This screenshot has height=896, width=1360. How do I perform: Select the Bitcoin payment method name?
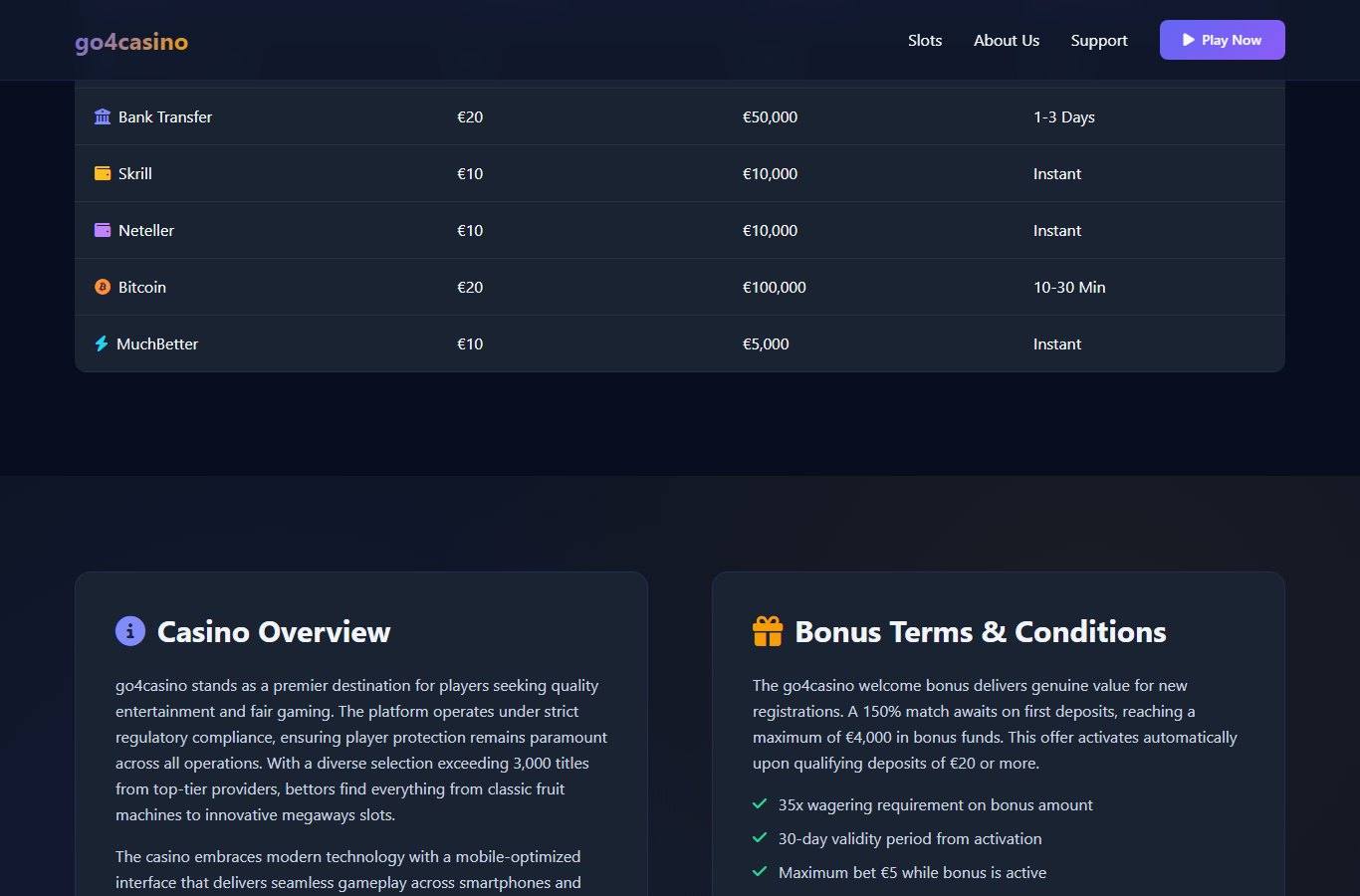click(142, 287)
